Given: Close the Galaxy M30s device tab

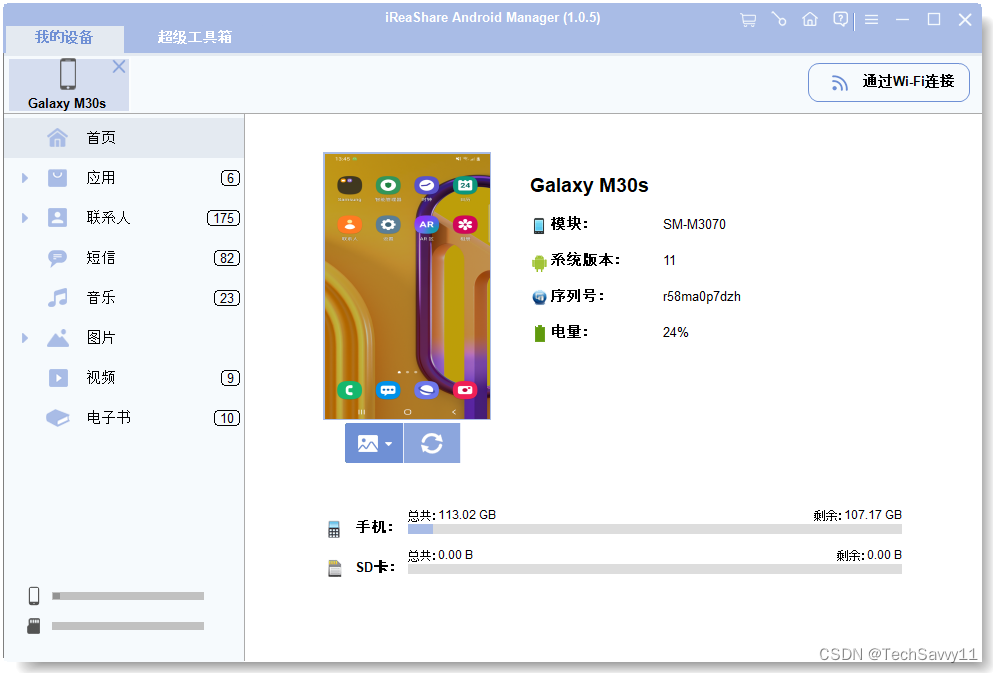Looking at the screenshot, I should click(118, 66).
